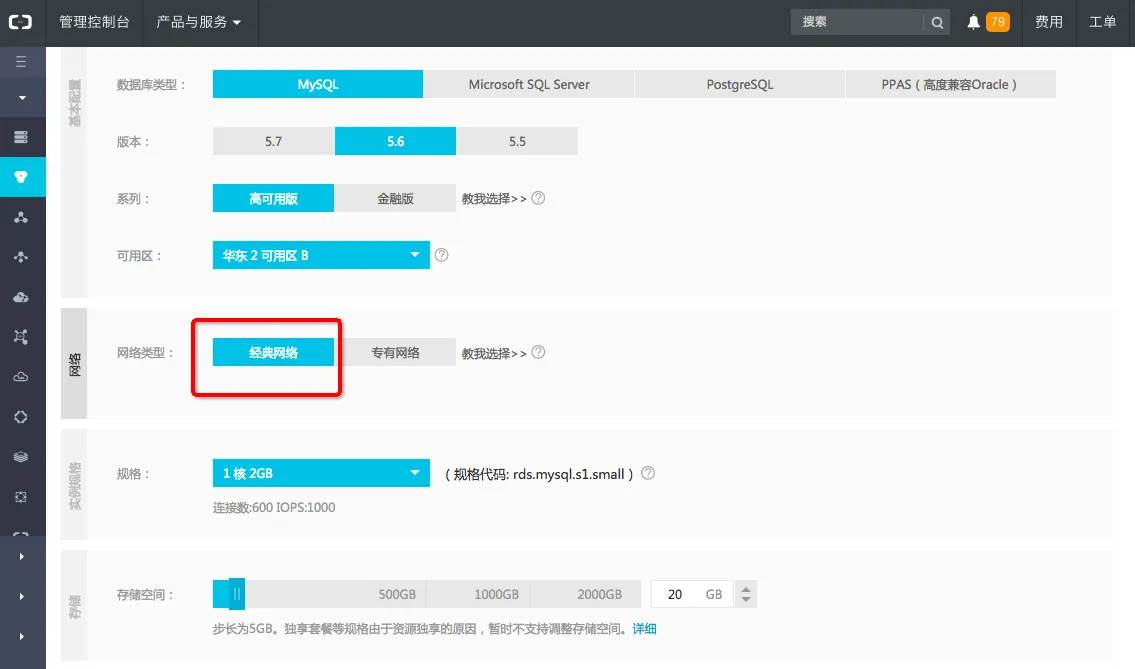Click the 搜索 search box

858,22
